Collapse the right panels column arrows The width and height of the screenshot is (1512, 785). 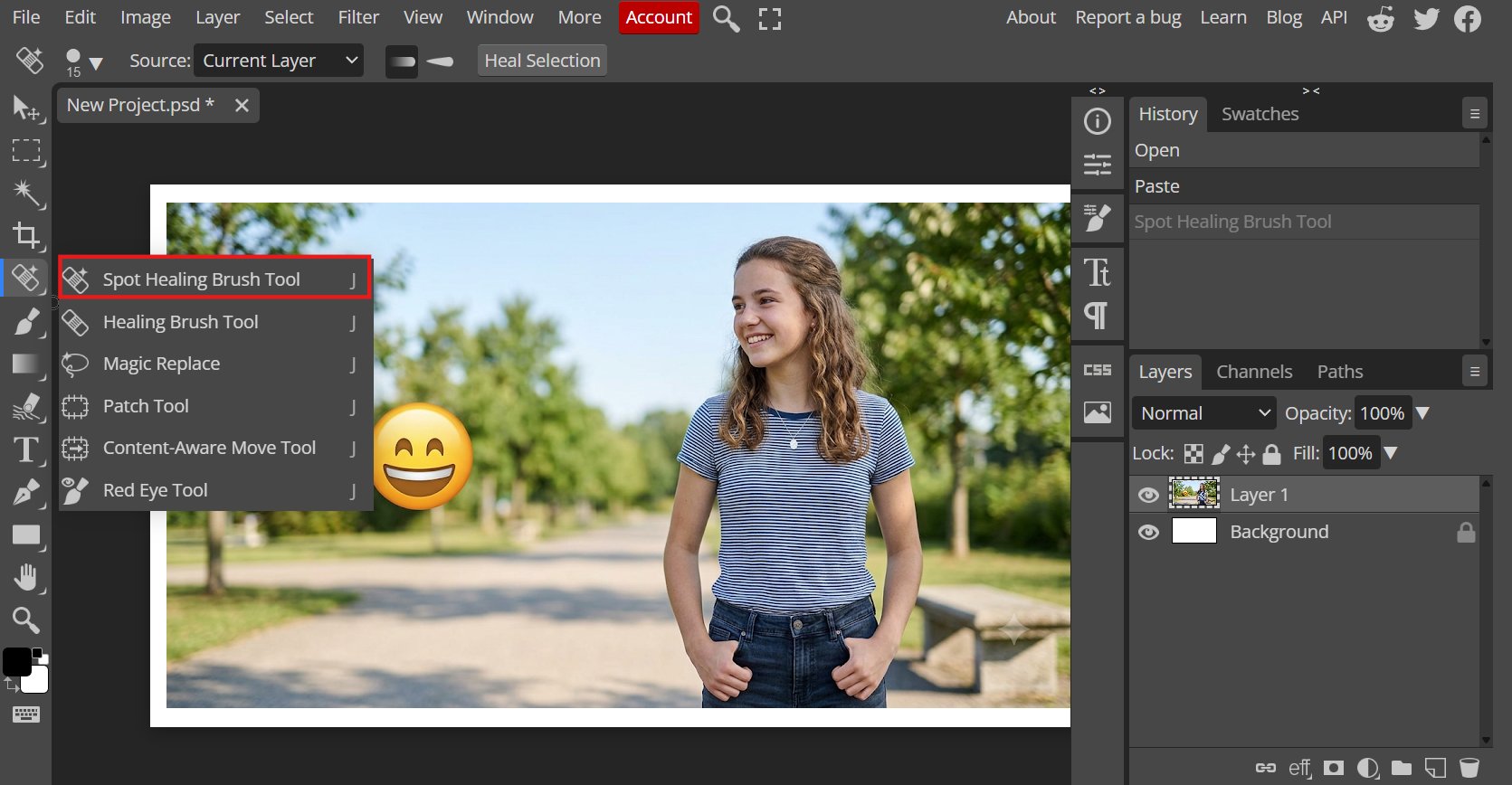pos(1311,90)
